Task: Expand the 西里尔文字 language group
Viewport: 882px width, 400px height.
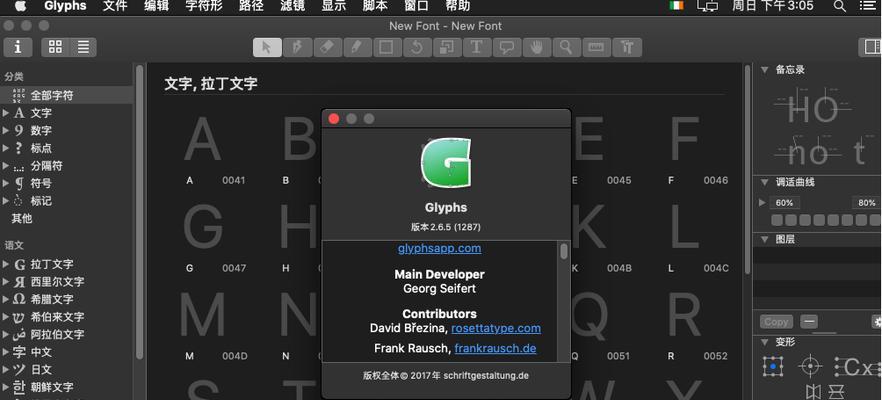Action: [x=6, y=282]
